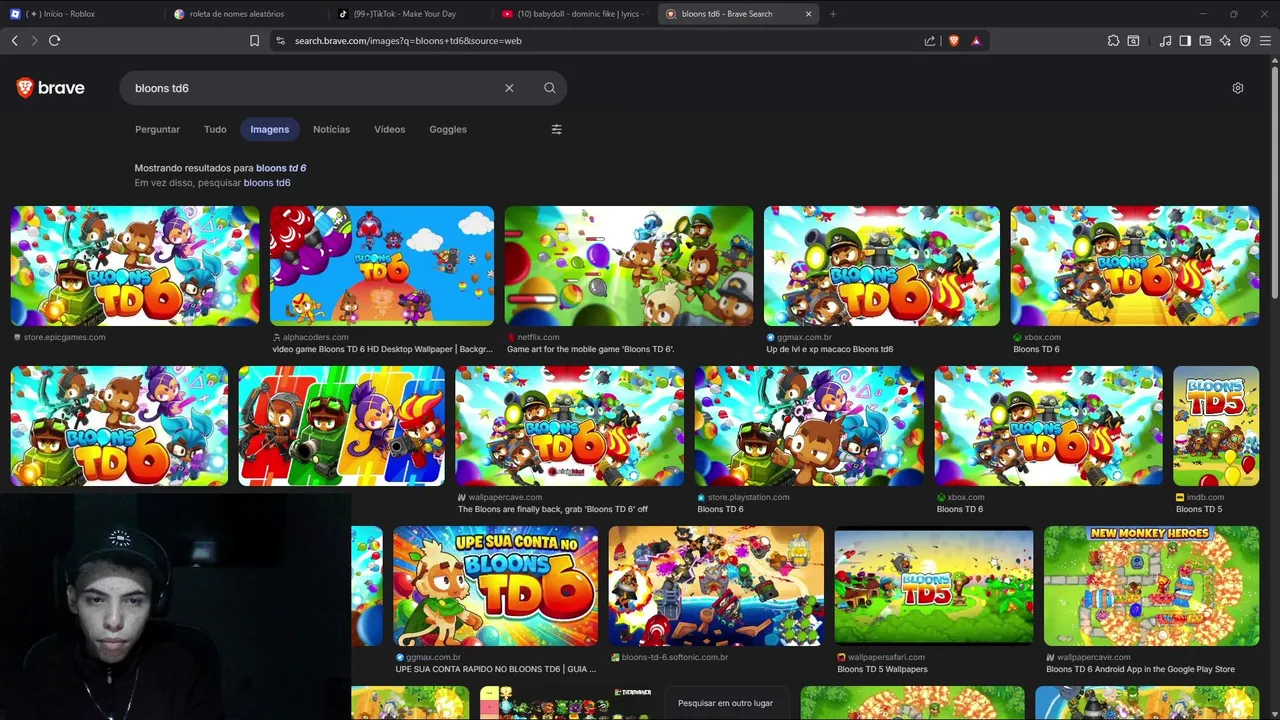This screenshot has height=720, width=1280.
Task: Open wallpapercave.com Bloons are finally back image
Action: pos(570,426)
